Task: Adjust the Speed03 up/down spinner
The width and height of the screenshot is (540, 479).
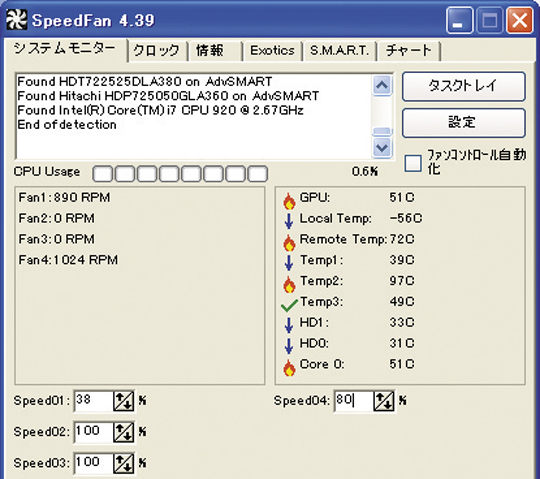Action: 123,463
